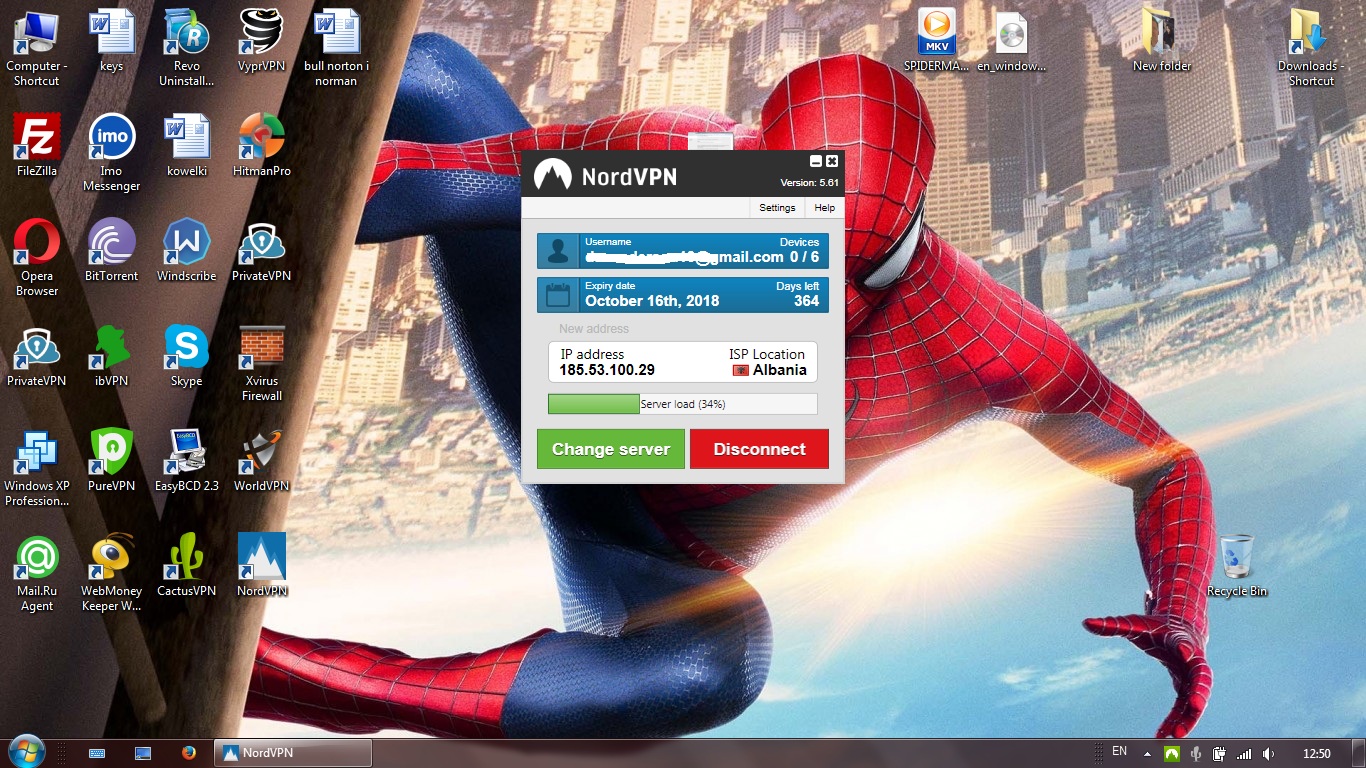Click the NordVPN mountain logo in window header
This screenshot has width=1366, height=768.
(552, 175)
